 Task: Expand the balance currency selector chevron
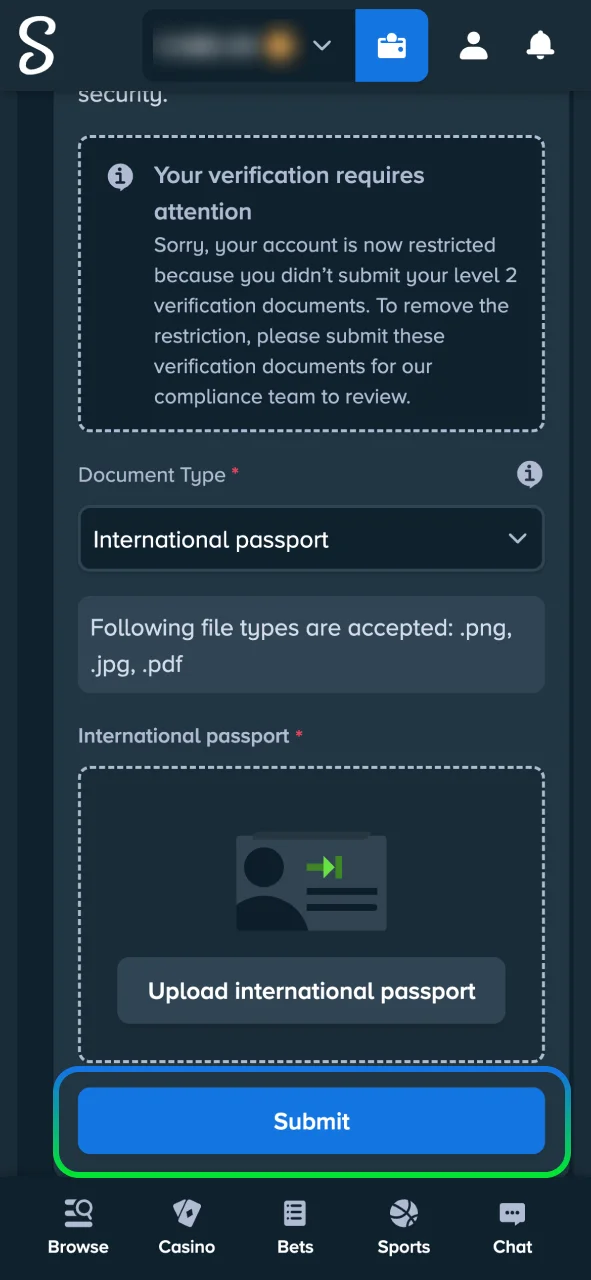click(322, 45)
